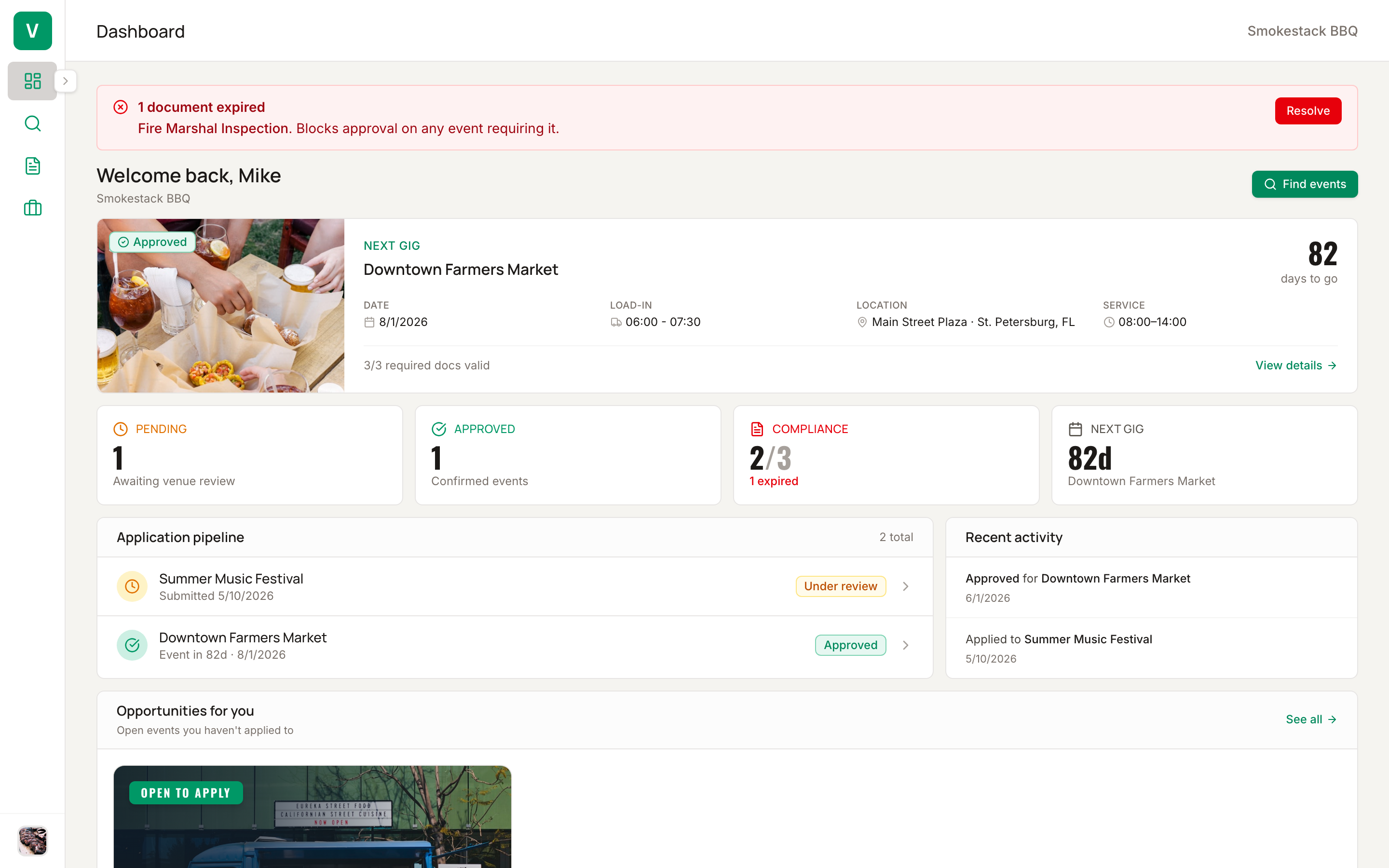Select the Dashboard grid icon in sidebar
1389x868 pixels.
coord(33,81)
